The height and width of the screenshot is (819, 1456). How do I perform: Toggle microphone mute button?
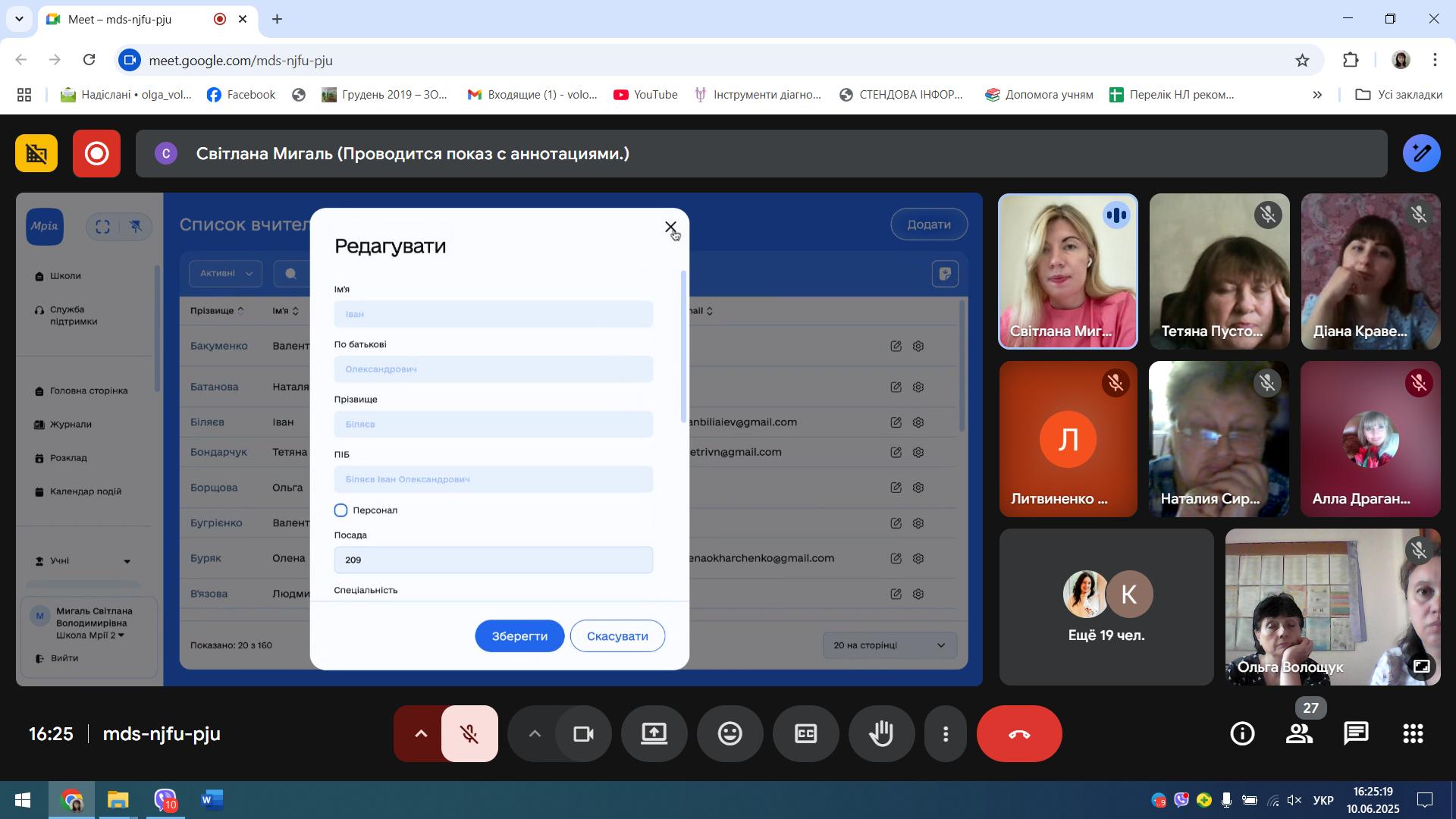tap(469, 734)
